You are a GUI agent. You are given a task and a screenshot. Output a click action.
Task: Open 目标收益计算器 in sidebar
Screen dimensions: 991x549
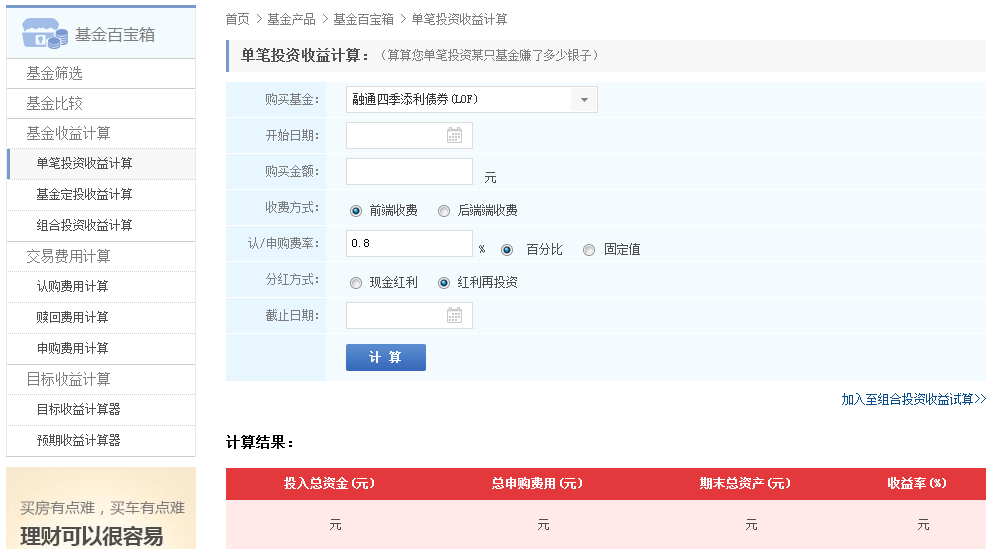(x=78, y=409)
